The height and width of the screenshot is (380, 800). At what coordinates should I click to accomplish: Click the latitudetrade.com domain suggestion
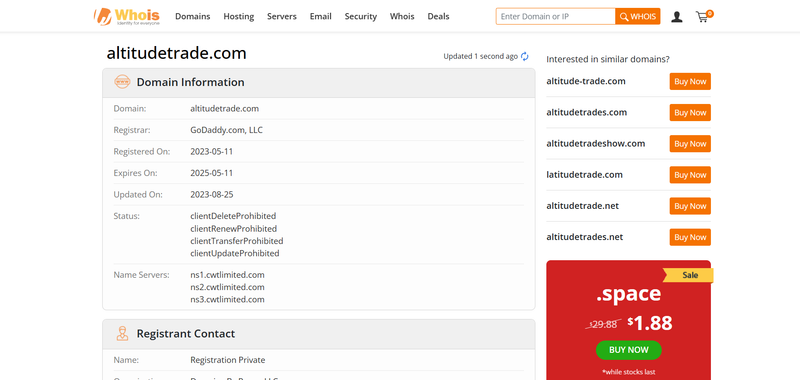585,174
